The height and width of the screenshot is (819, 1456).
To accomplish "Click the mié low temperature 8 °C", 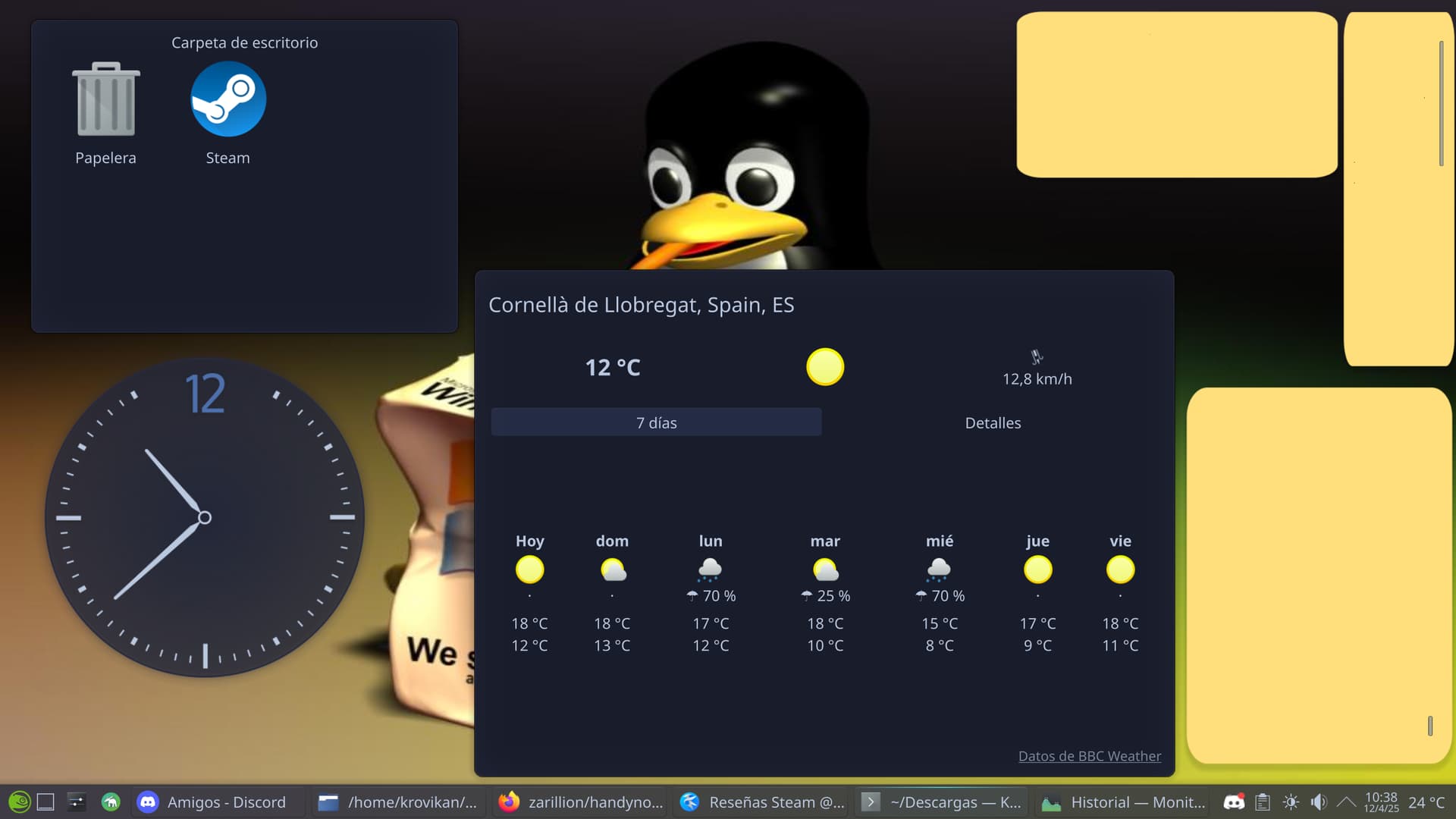I will click(x=940, y=645).
